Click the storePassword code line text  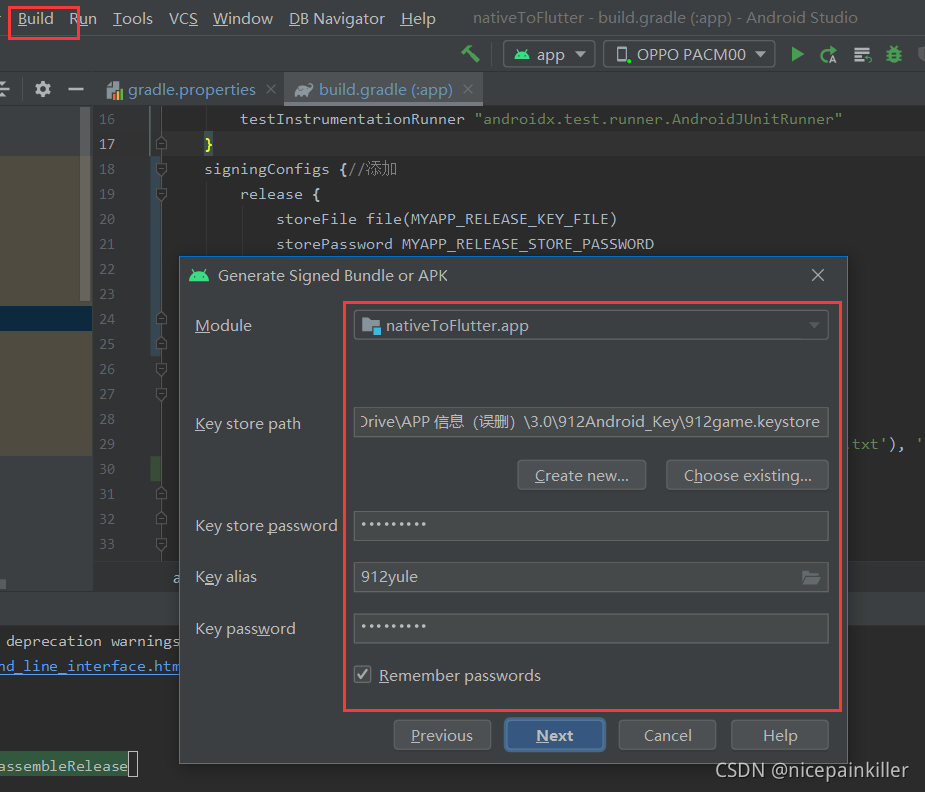pyautogui.click(x=465, y=244)
